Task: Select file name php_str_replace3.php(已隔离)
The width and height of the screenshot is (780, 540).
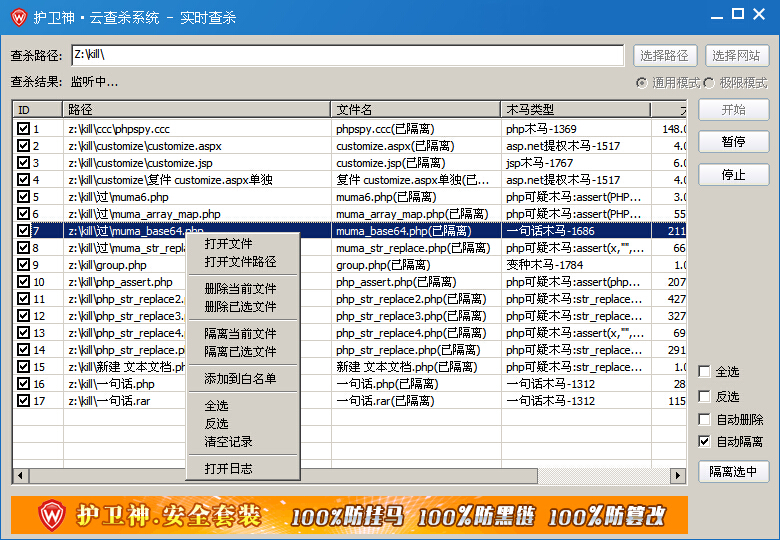Action: point(411,316)
